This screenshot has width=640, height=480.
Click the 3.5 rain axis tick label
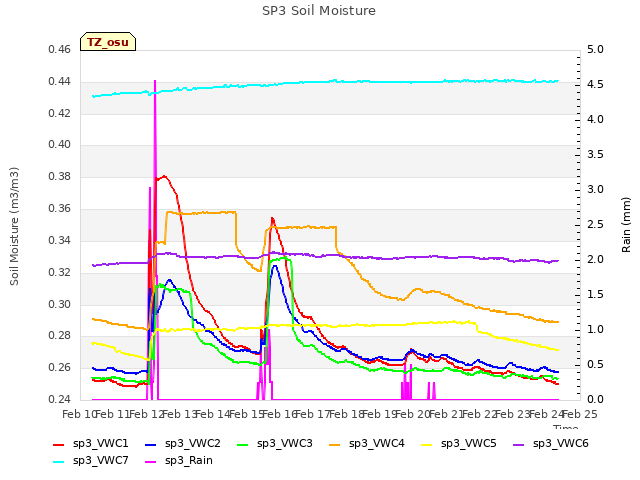[595, 155]
